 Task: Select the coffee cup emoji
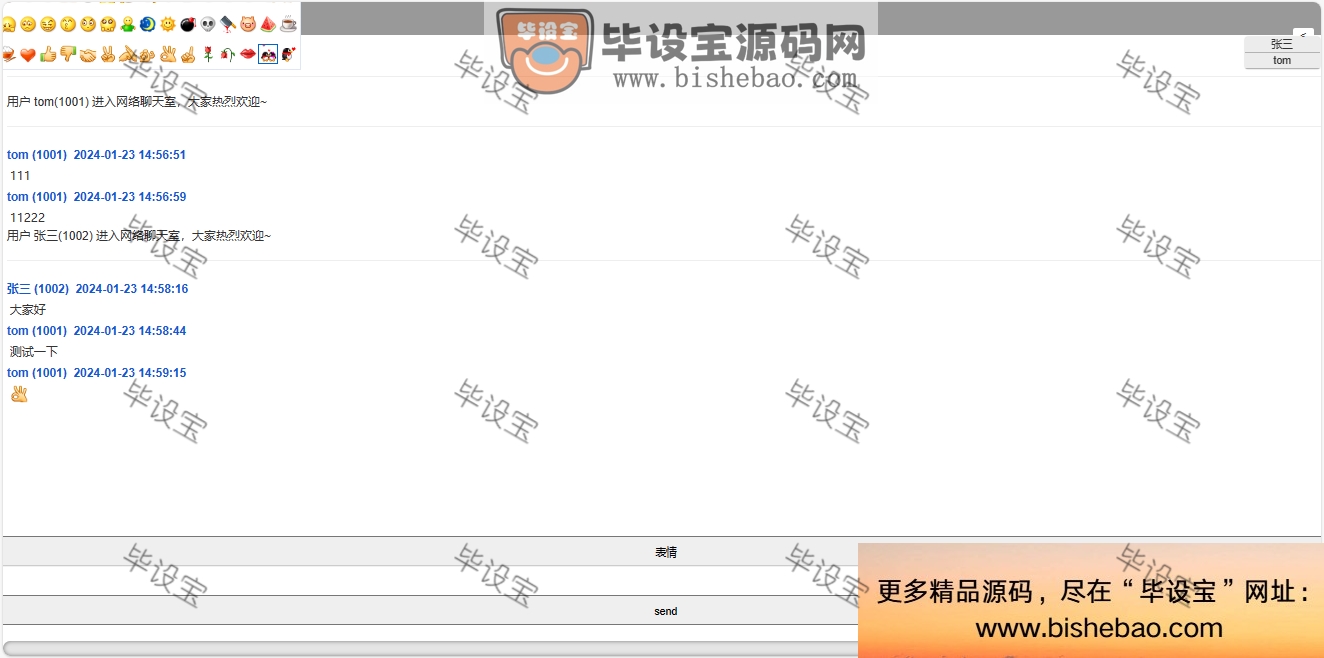coord(286,25)
